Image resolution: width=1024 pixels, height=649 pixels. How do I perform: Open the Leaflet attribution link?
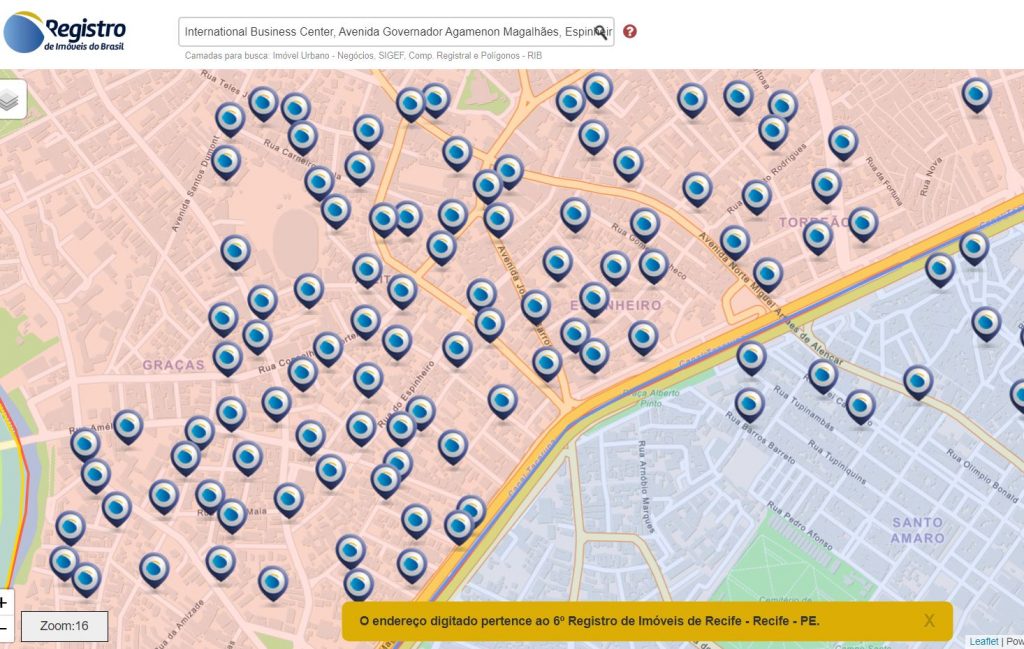983,641
